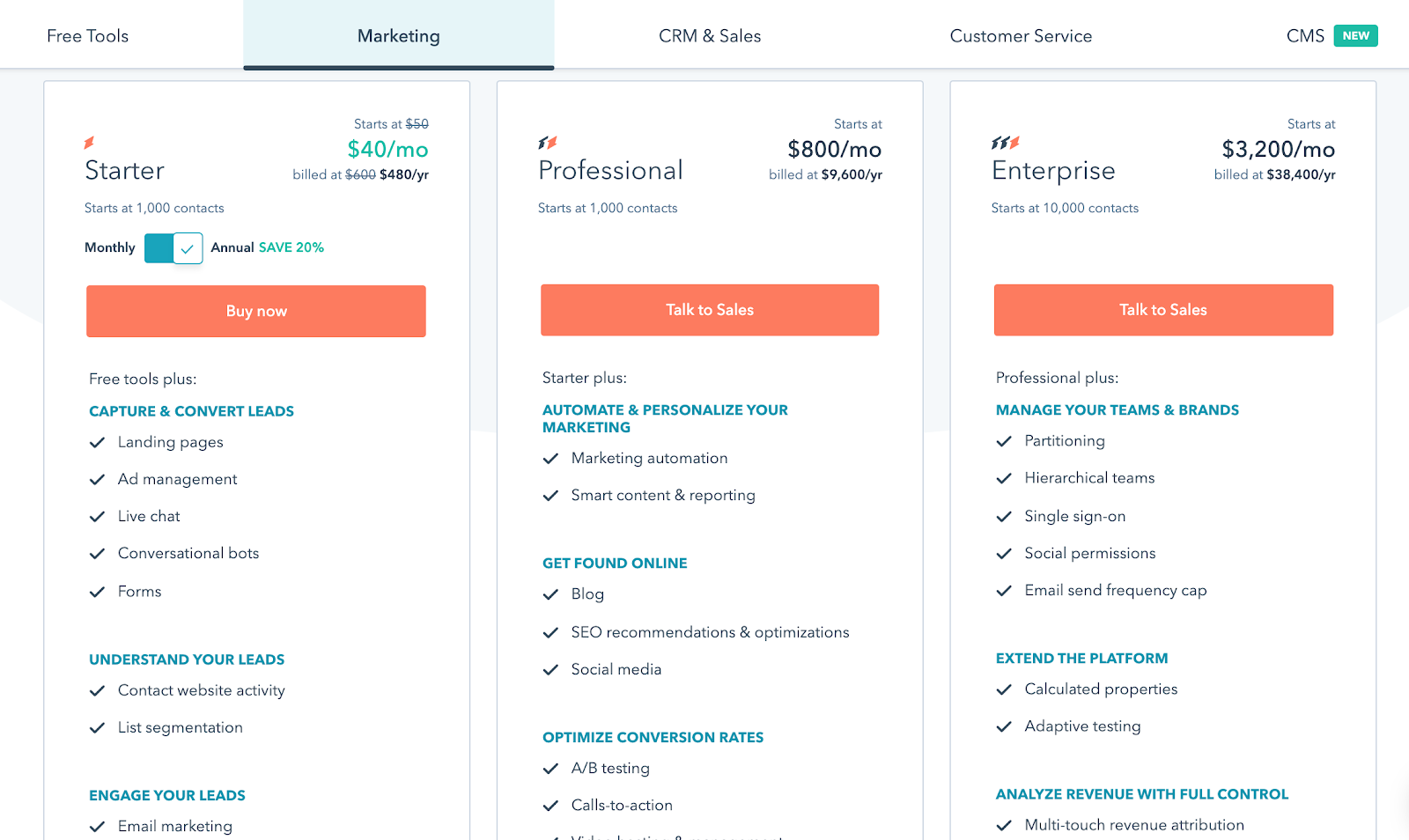Click the checkmark beside Landing pages

[x=97, y=443]
